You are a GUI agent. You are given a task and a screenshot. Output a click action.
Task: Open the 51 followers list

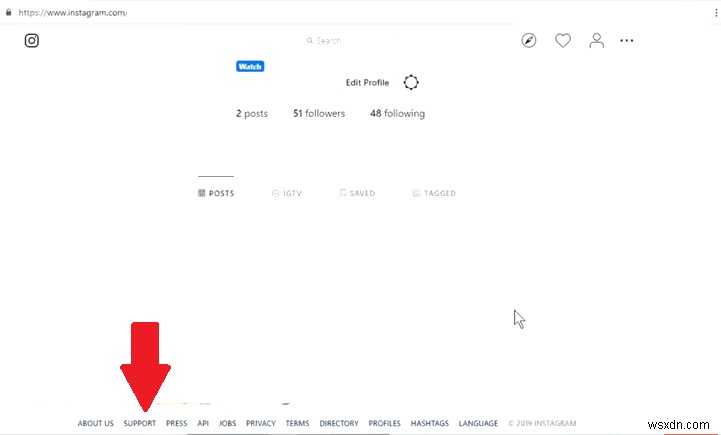pyautogui.click(x=319, y=113)
